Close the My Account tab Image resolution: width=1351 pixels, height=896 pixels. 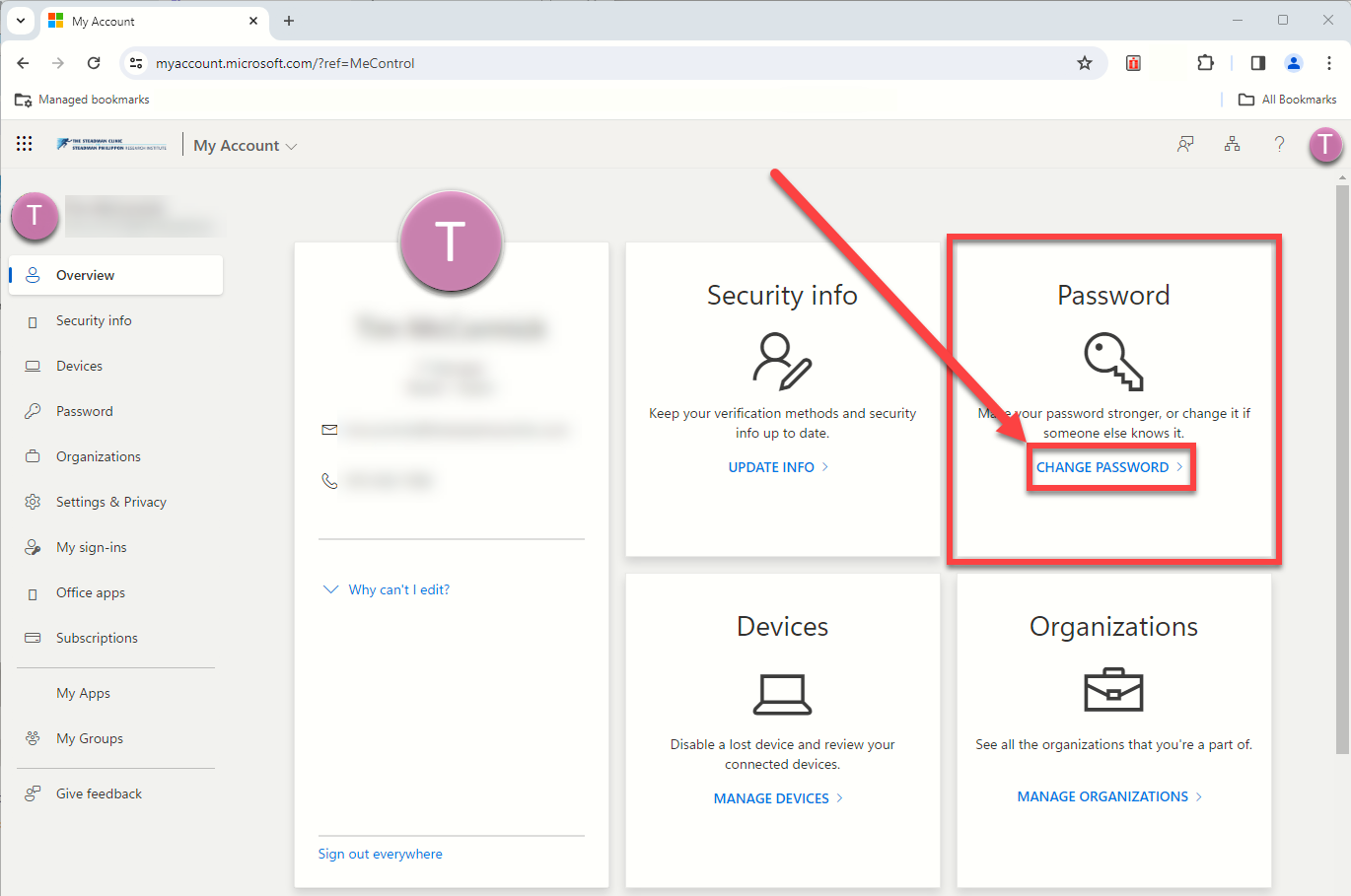click(253, 21)
